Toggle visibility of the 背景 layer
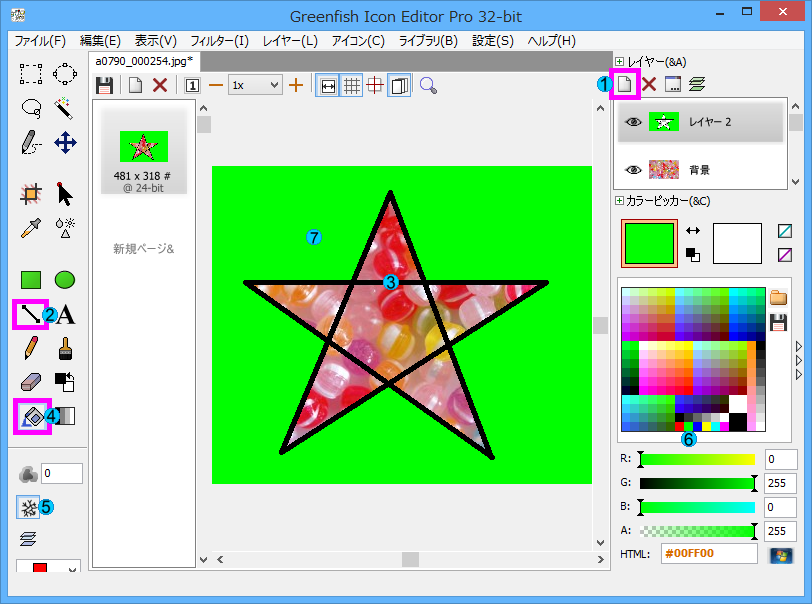The image size is (812, 604). (632, 170)
